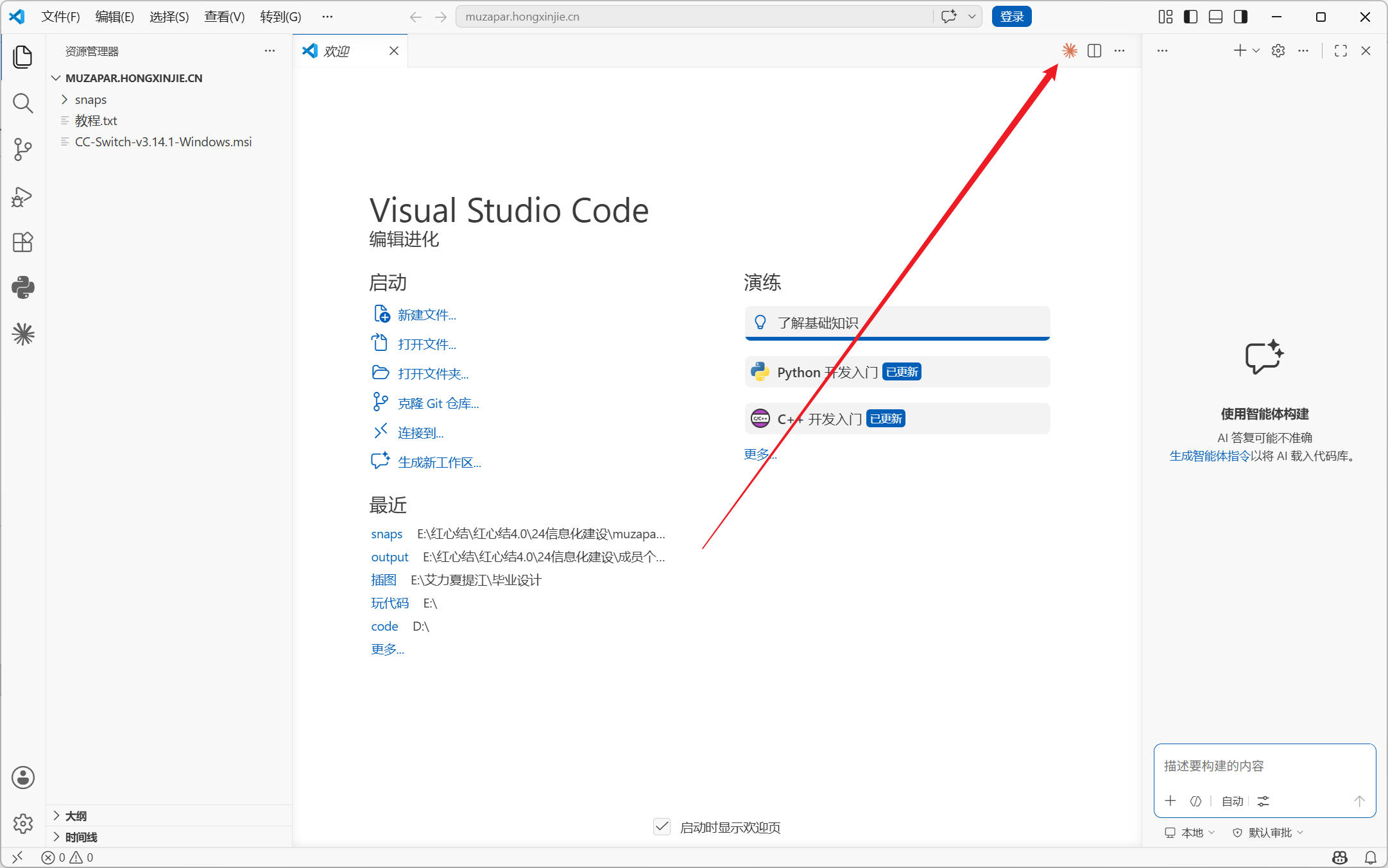
Task: Open editor more actions menu
Action: pos(1120,51)
